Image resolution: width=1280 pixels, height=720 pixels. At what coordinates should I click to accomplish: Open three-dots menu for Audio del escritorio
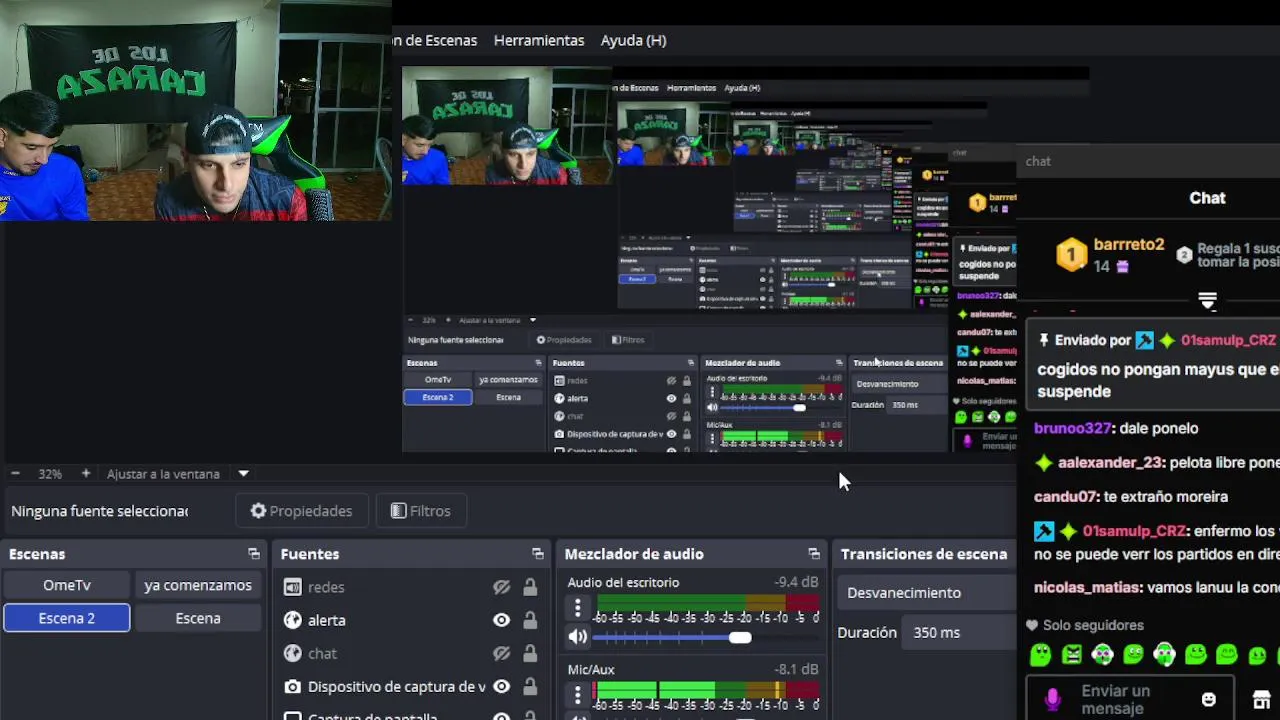click(577, 607)
